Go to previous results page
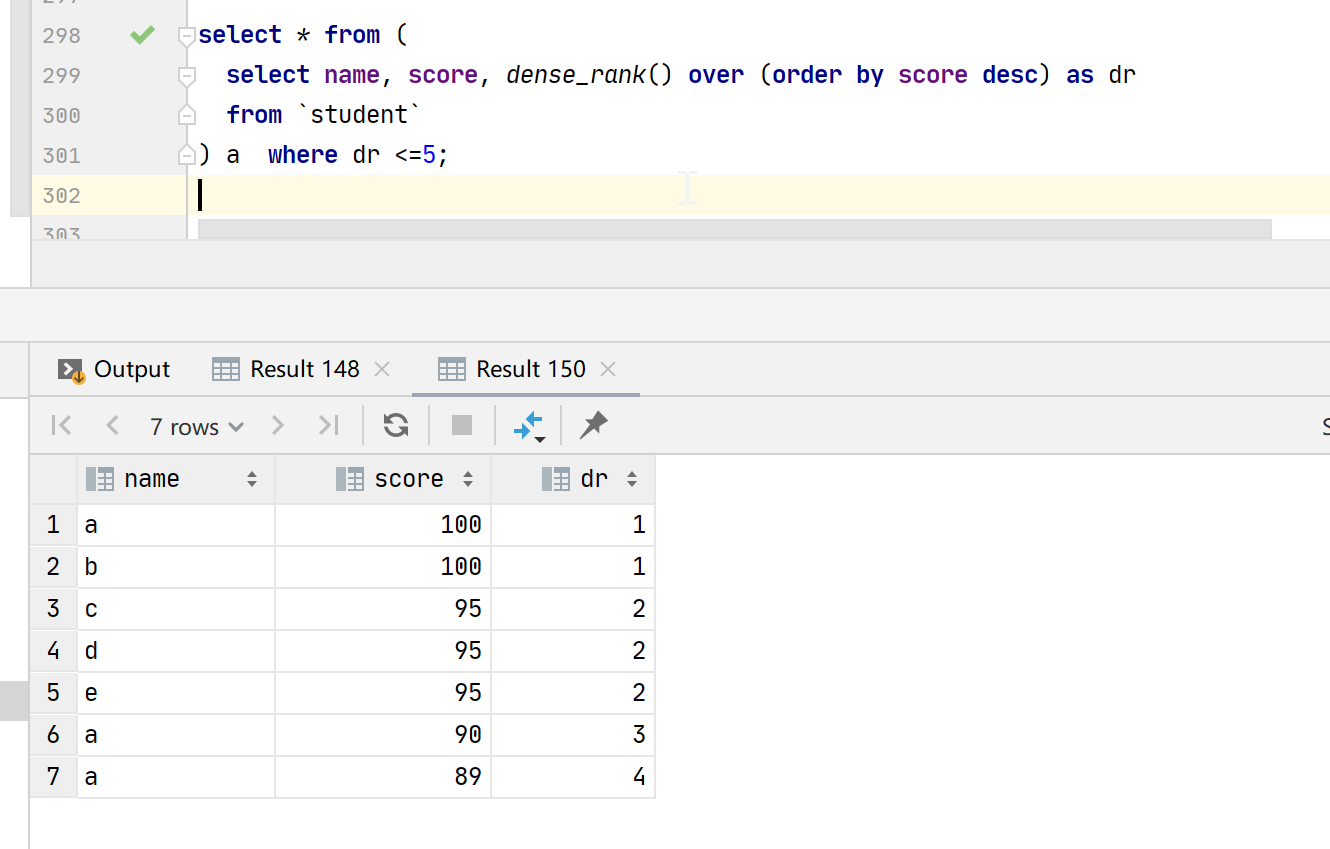This screenshot has height=849, width=1330. point(112,426)
